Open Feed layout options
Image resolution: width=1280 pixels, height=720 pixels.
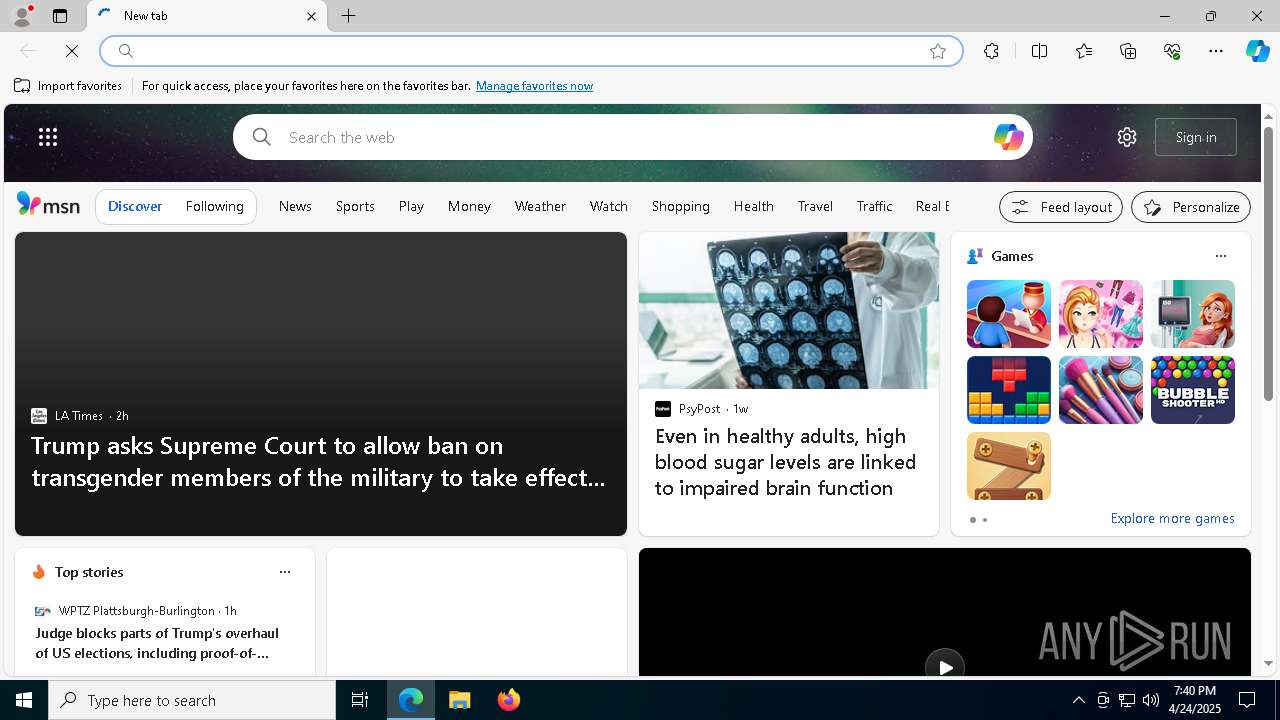[1061, 207]
